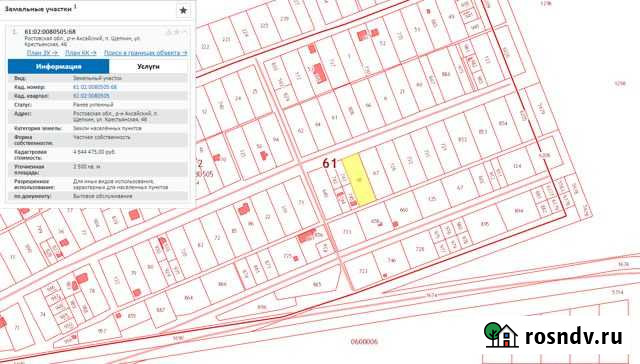Click Поиск в границах объекта link
The width and height of the screenshot is (640, 364).
coord(145,53)
